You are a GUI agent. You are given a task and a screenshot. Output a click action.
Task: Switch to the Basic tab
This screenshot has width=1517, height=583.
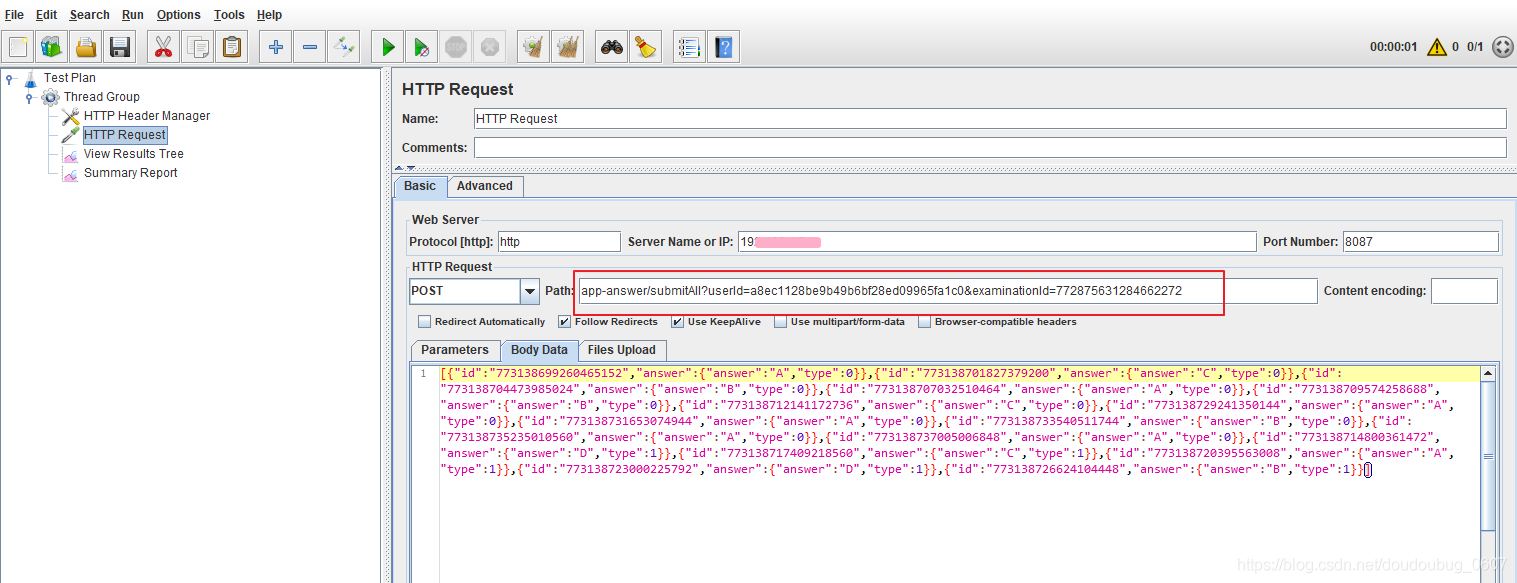pyautogui.click(x=420, y=186)
